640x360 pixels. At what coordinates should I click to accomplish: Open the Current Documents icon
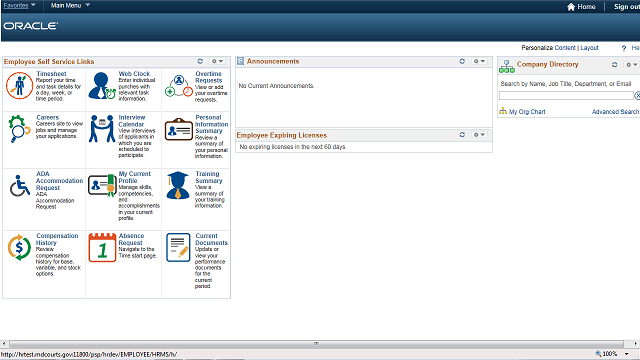click(x=178, y=247)
